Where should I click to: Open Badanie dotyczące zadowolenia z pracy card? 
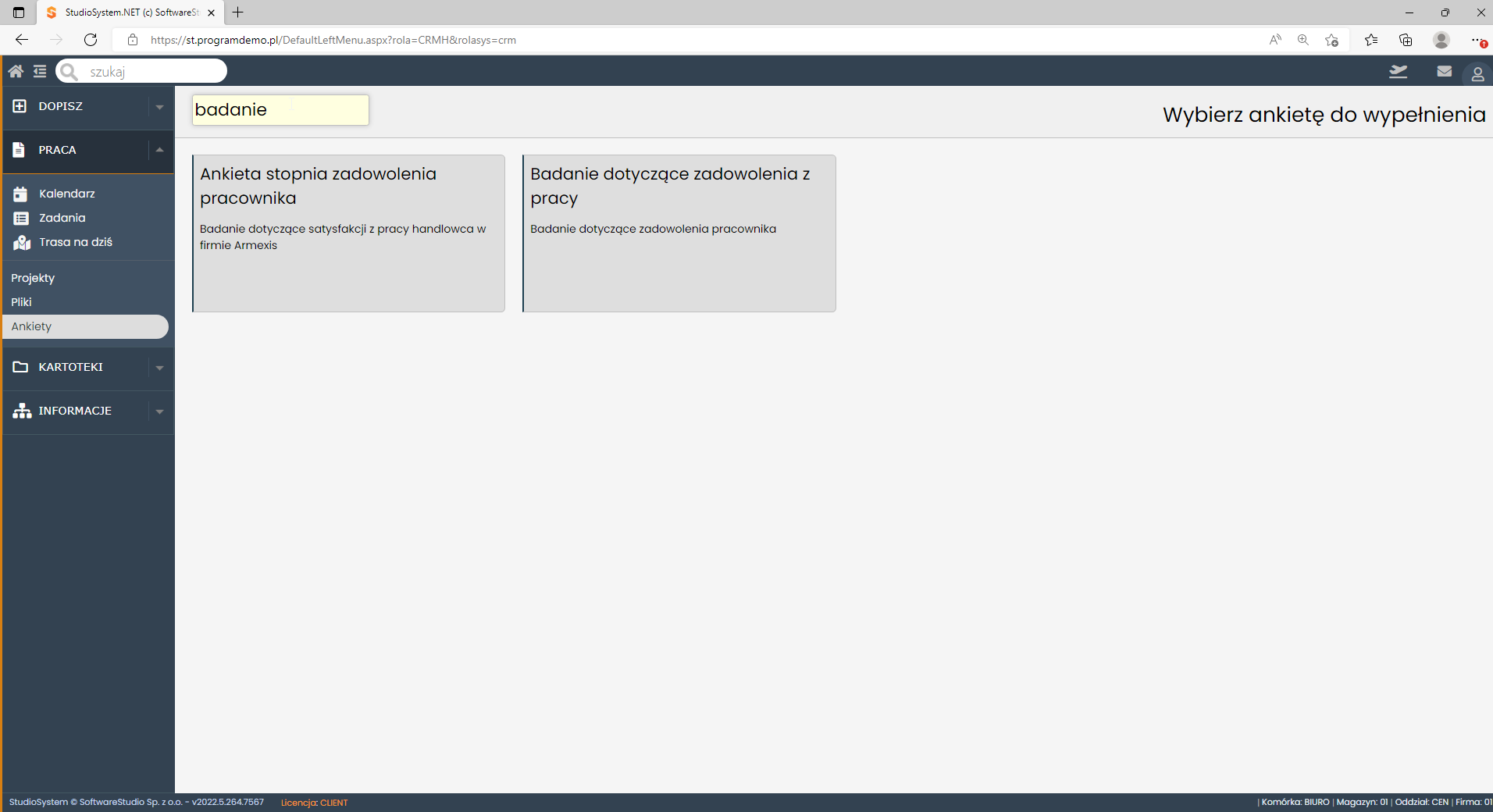click(x=679, y=233)
